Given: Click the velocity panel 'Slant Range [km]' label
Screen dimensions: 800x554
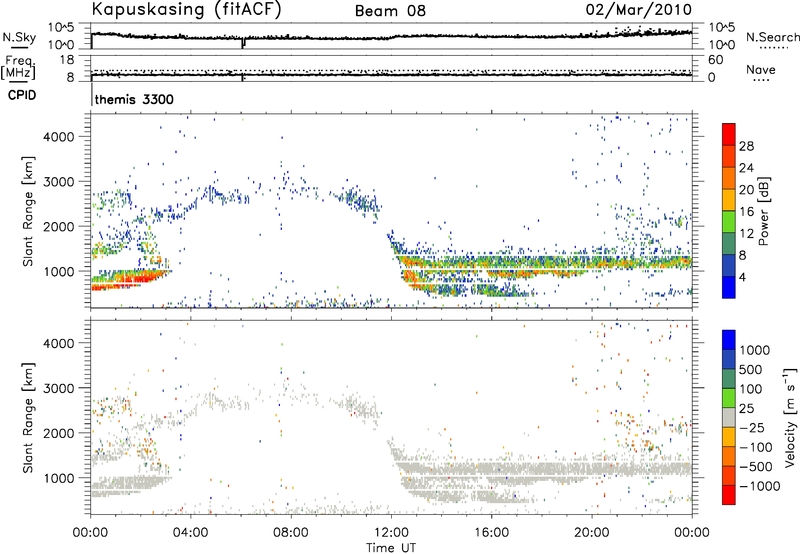Looking at the screenshot, I should pyautogui.click(x=28, y=417).
